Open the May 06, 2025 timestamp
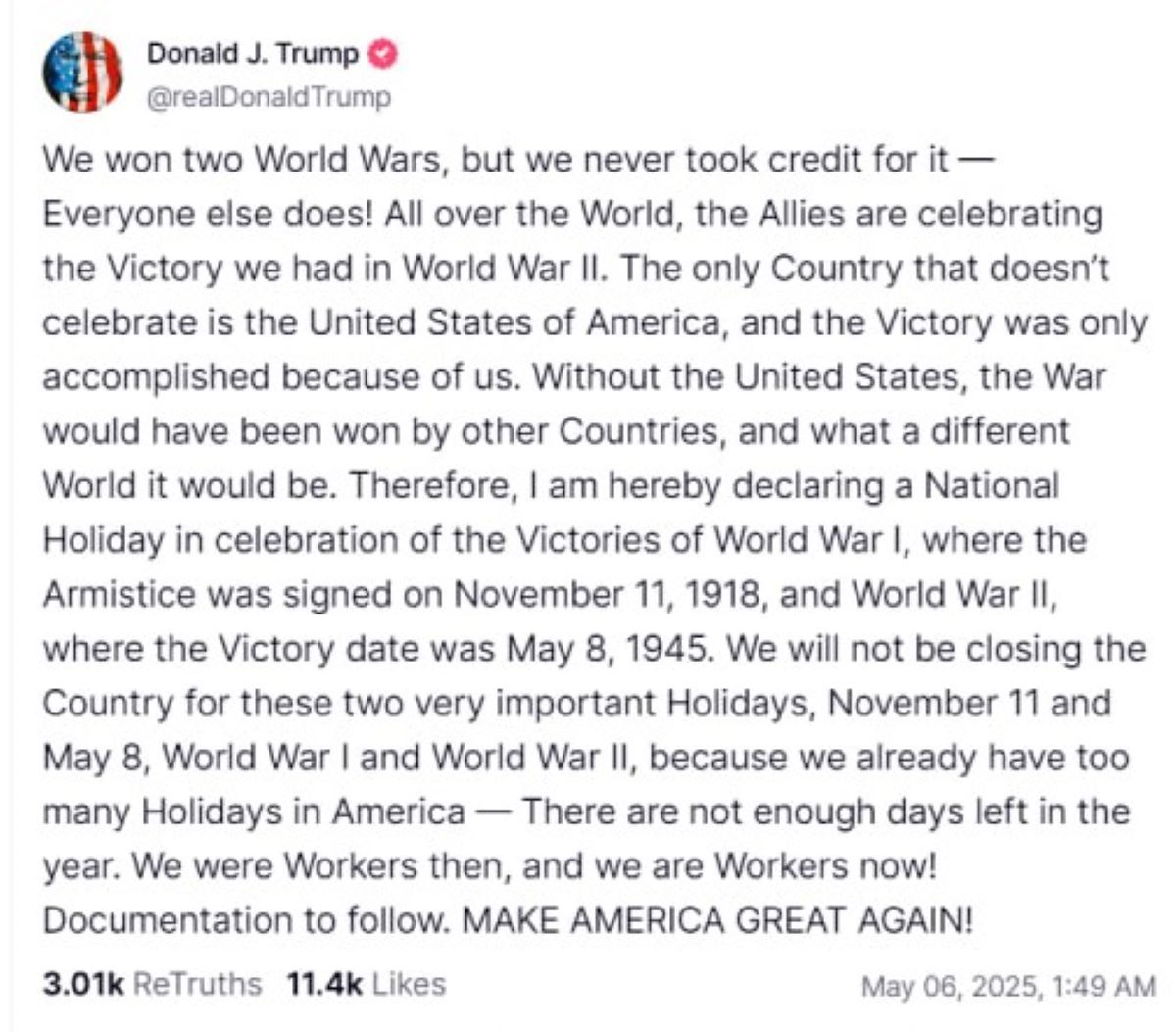The width and height of the screenshot is (1176, 1032). click(x=949, y=985)
